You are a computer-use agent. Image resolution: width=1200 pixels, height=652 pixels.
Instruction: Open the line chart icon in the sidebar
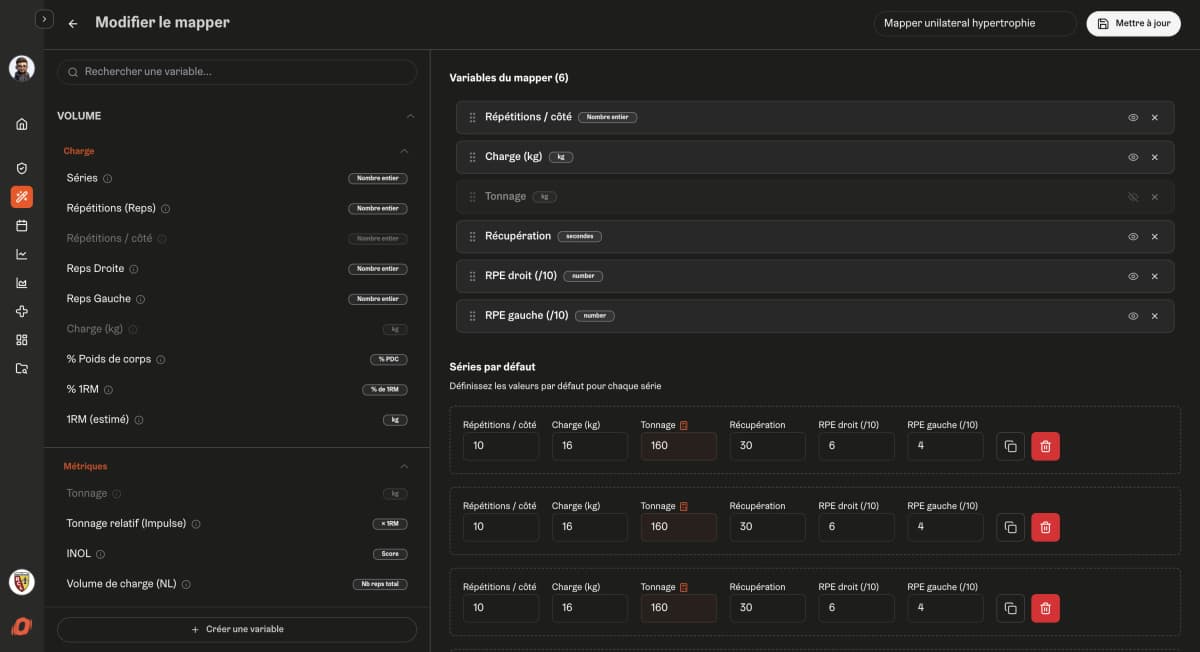click(22, 254)
